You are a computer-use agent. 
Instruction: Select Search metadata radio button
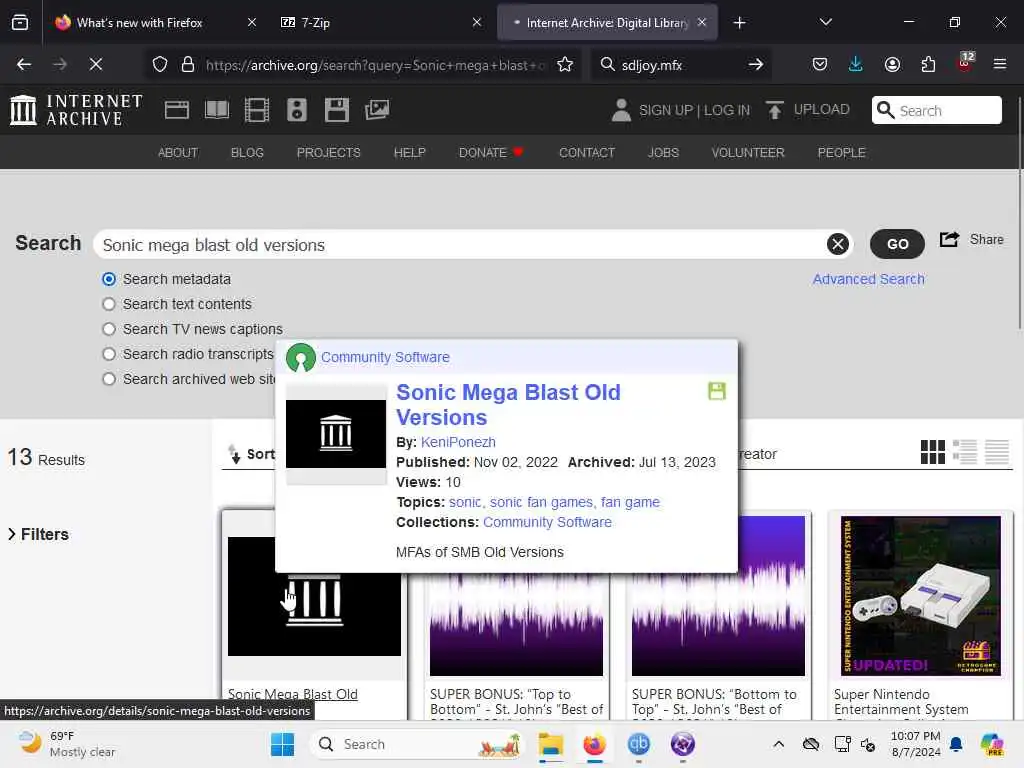click(x=109, y=279)
